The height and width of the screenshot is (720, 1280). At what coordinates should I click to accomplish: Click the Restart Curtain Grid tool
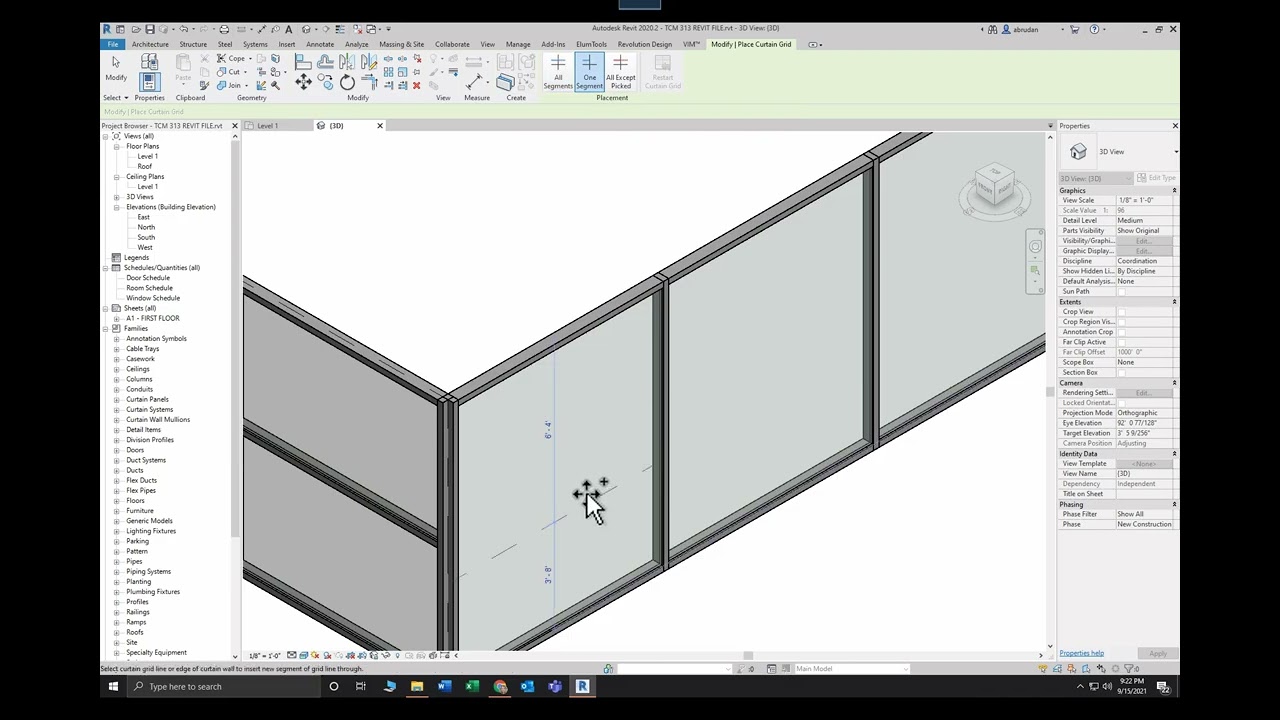coord(662,73)
